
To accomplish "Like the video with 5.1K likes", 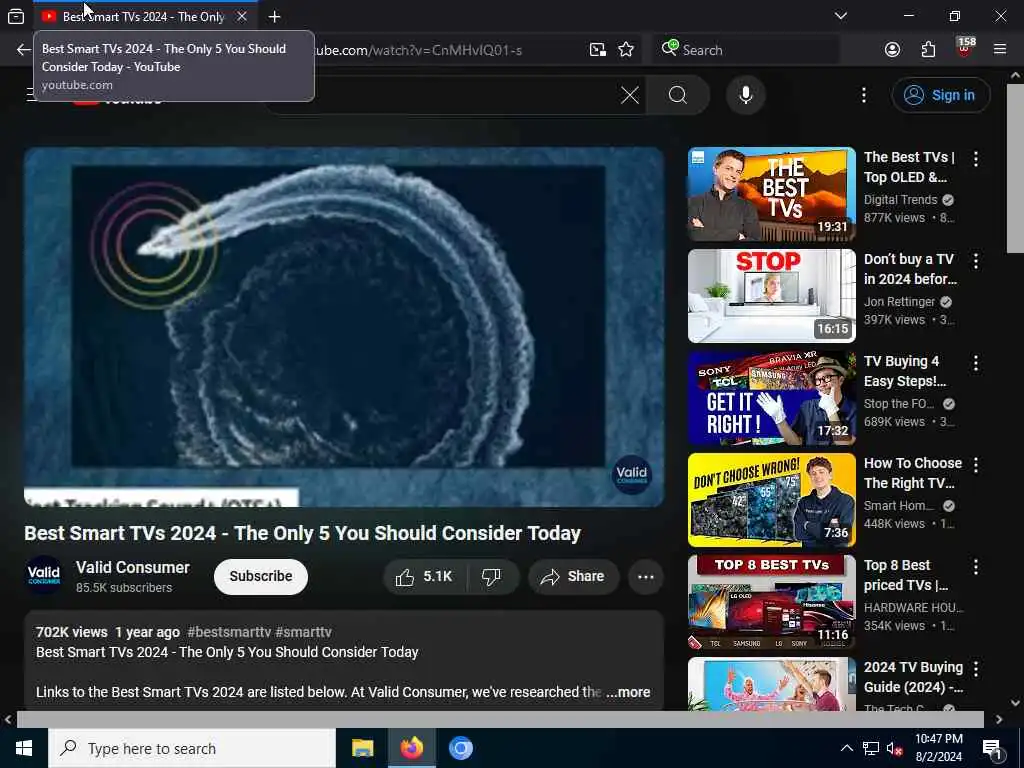I will coord(424,577).
